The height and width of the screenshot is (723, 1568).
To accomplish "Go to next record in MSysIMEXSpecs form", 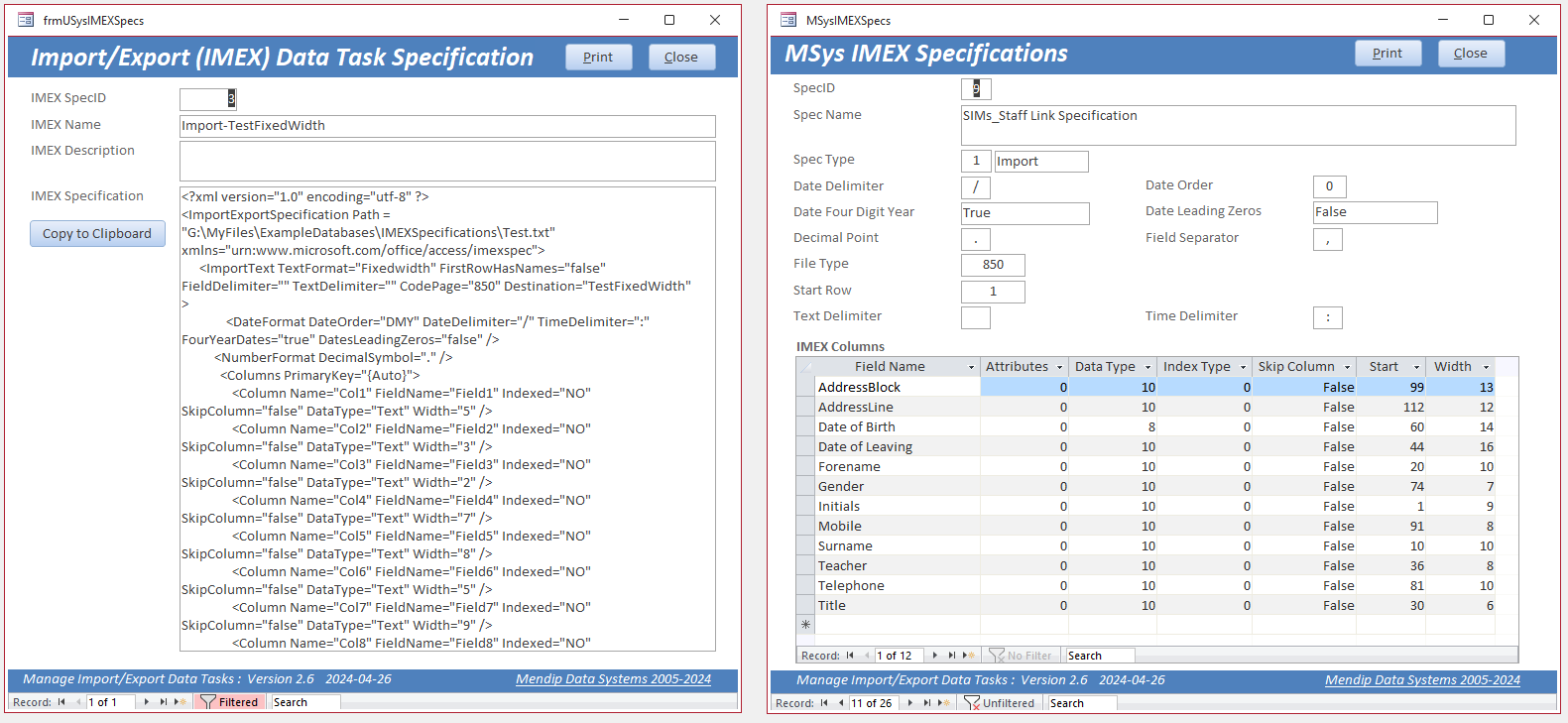I will (910, 703).
